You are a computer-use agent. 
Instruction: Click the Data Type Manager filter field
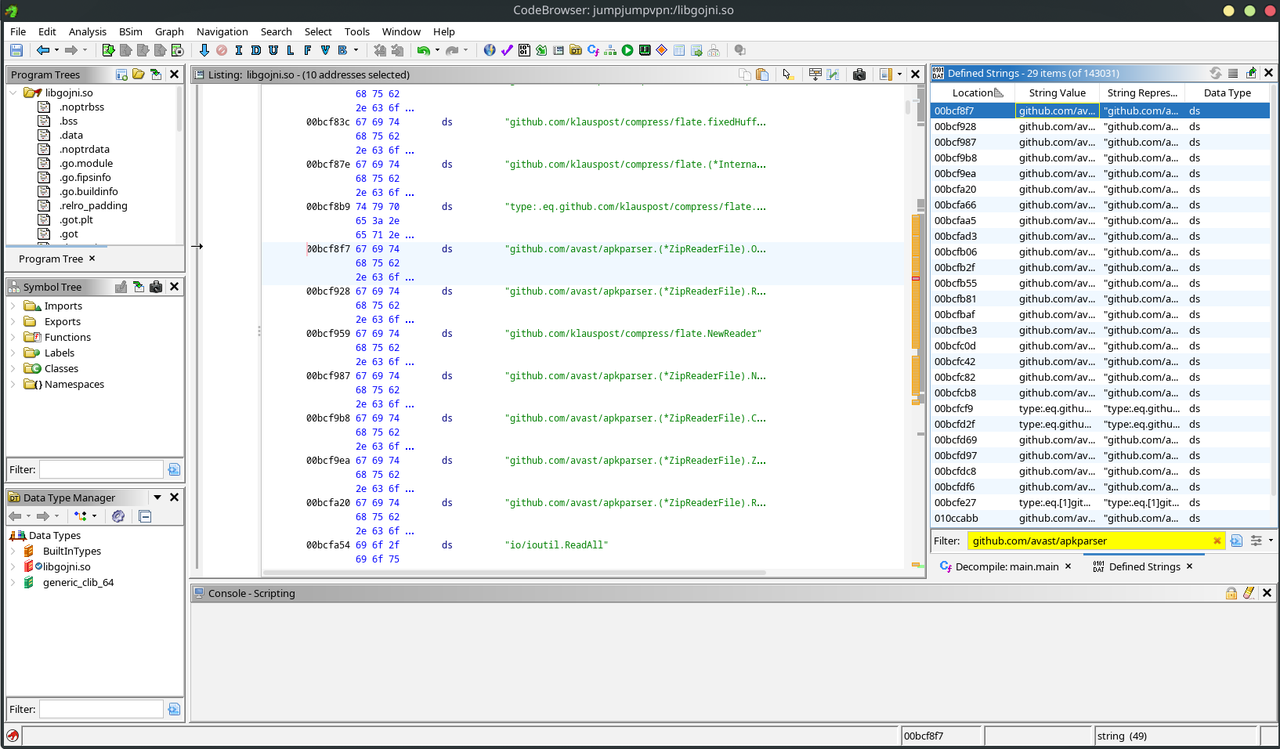tap(100, 709)
